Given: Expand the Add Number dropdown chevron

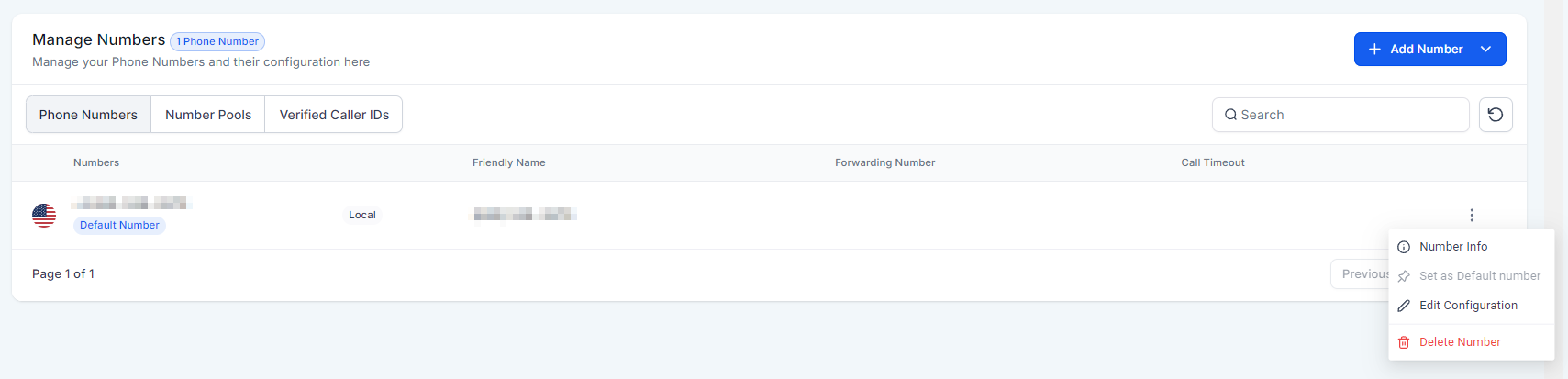Looking at the screenshot, I should coord(1486,50).
